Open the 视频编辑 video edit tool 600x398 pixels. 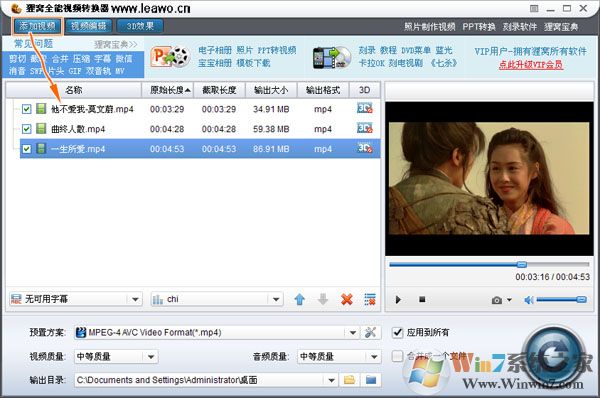click(x=88, y=26)
